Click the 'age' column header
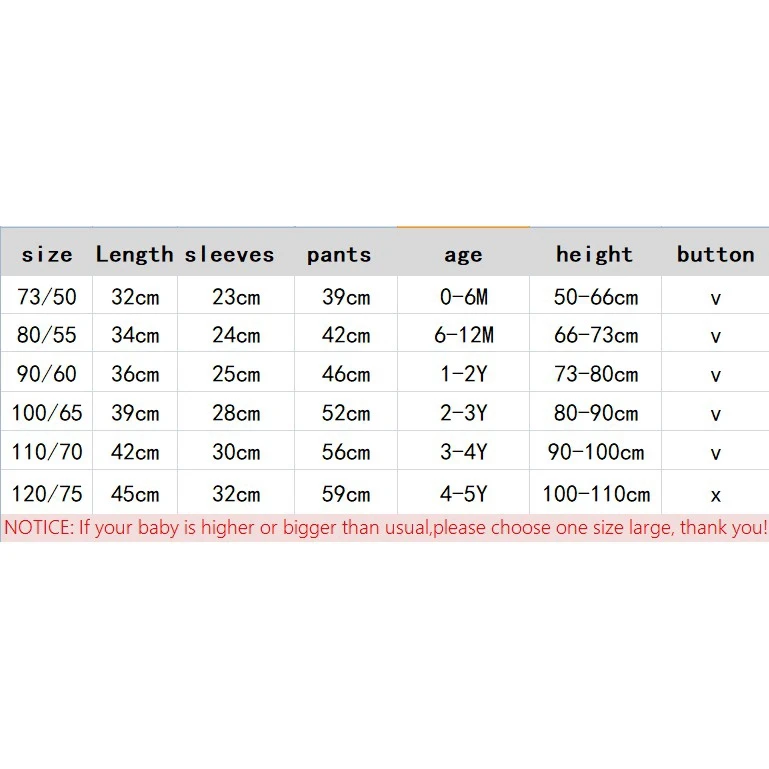Viewport: 769px width, 769px height. tap(463, 256)
